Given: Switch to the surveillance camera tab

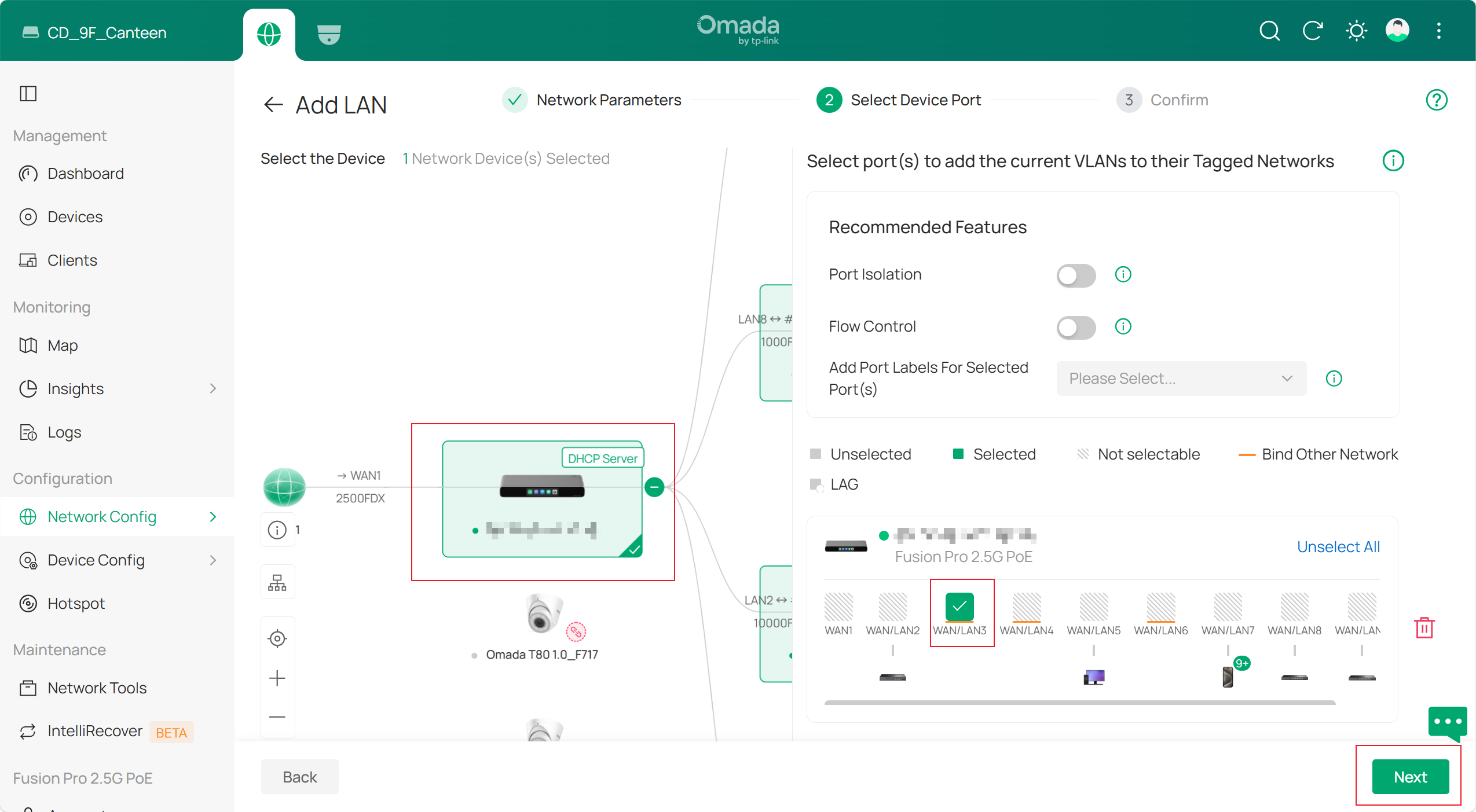Looking at the screenshot, I should pyautogui.click(x=329, y=34).
